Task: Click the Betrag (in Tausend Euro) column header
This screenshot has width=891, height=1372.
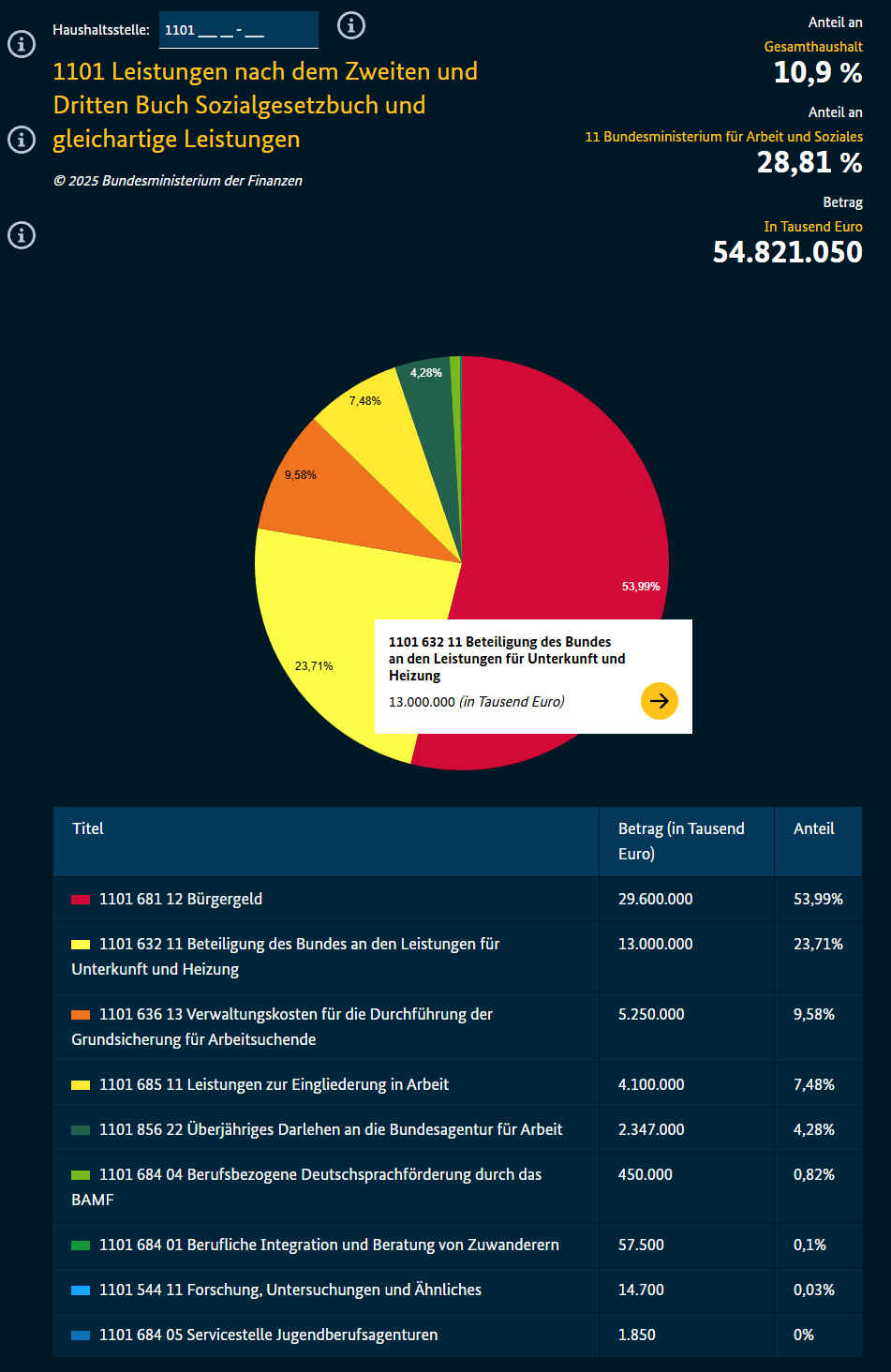Action: 681,841
